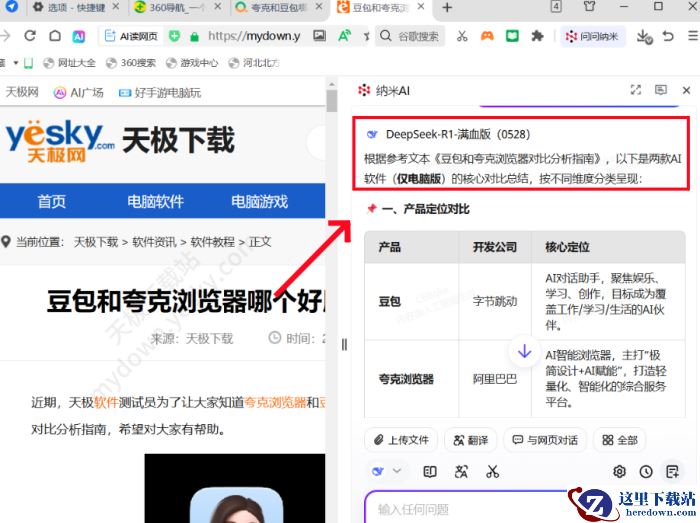The width and height of the screenshot is (700, 523).
Task: Open the browser main menu icon
Action: (693, 36)
